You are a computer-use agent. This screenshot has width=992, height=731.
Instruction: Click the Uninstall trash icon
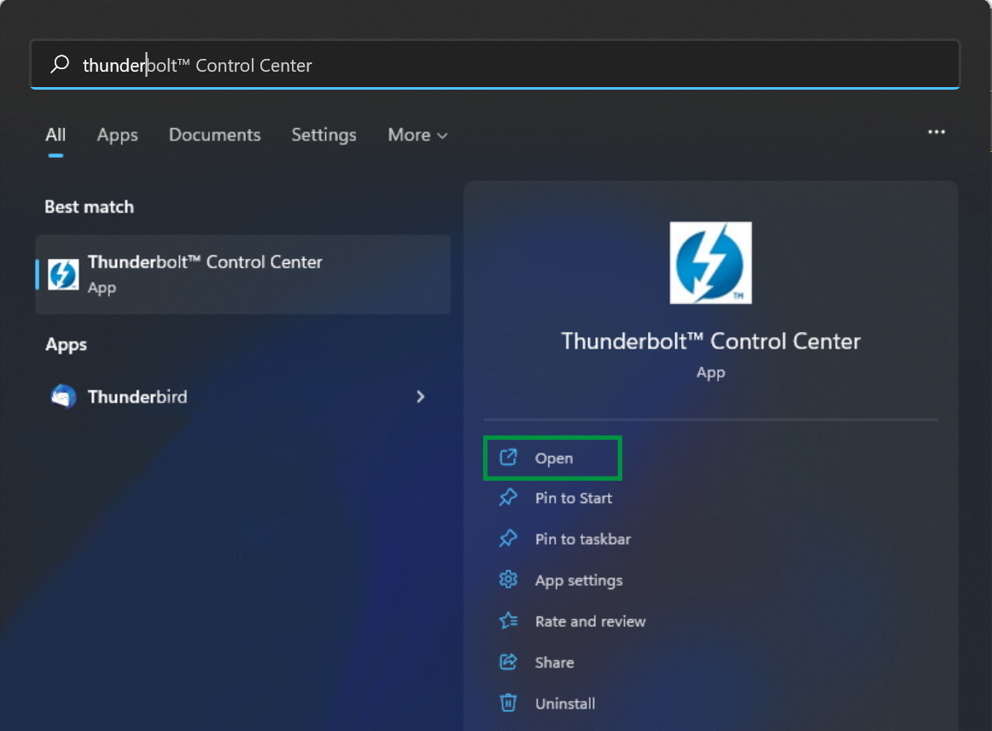click(508, 703)
